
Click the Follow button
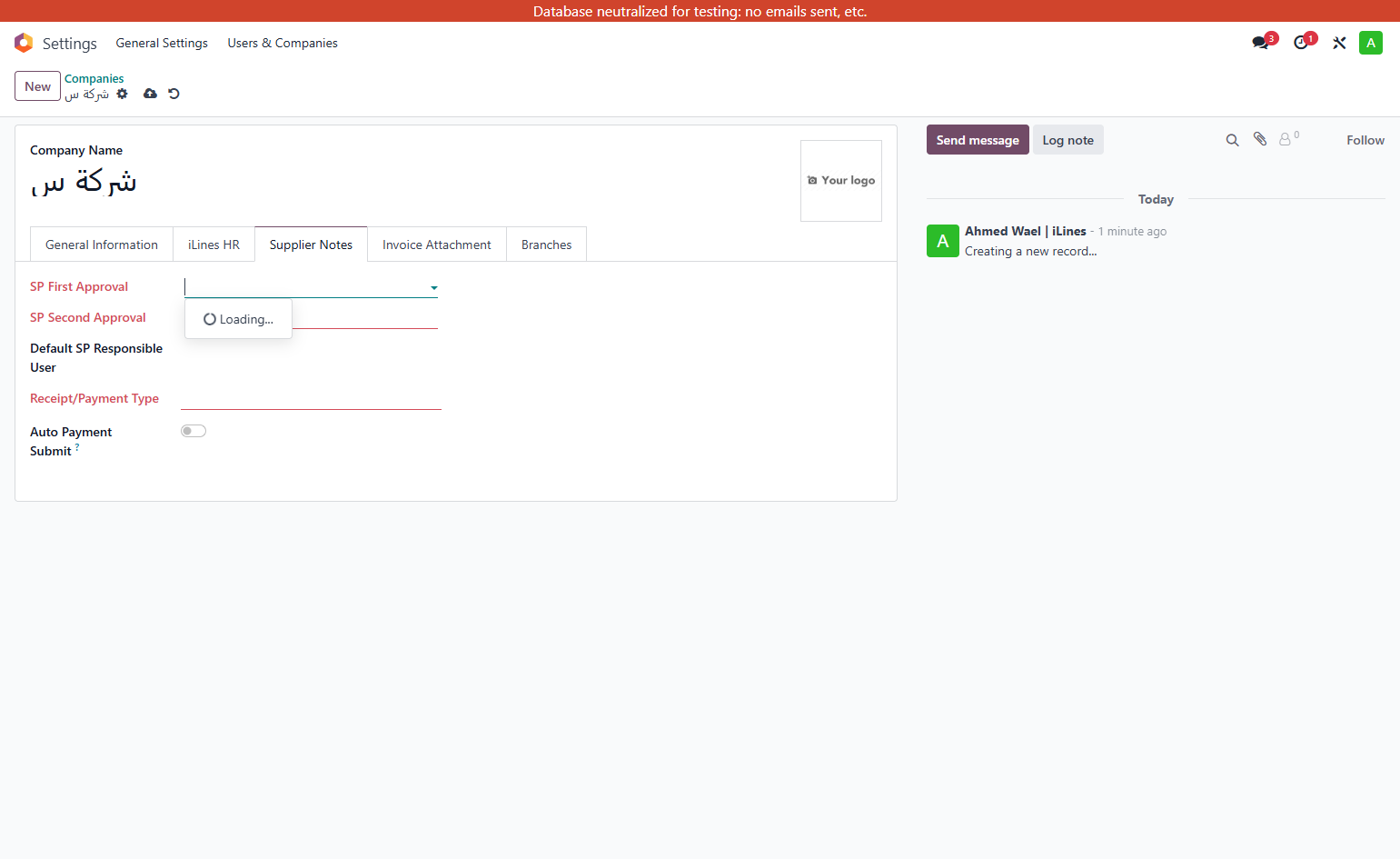point(1365,140)
